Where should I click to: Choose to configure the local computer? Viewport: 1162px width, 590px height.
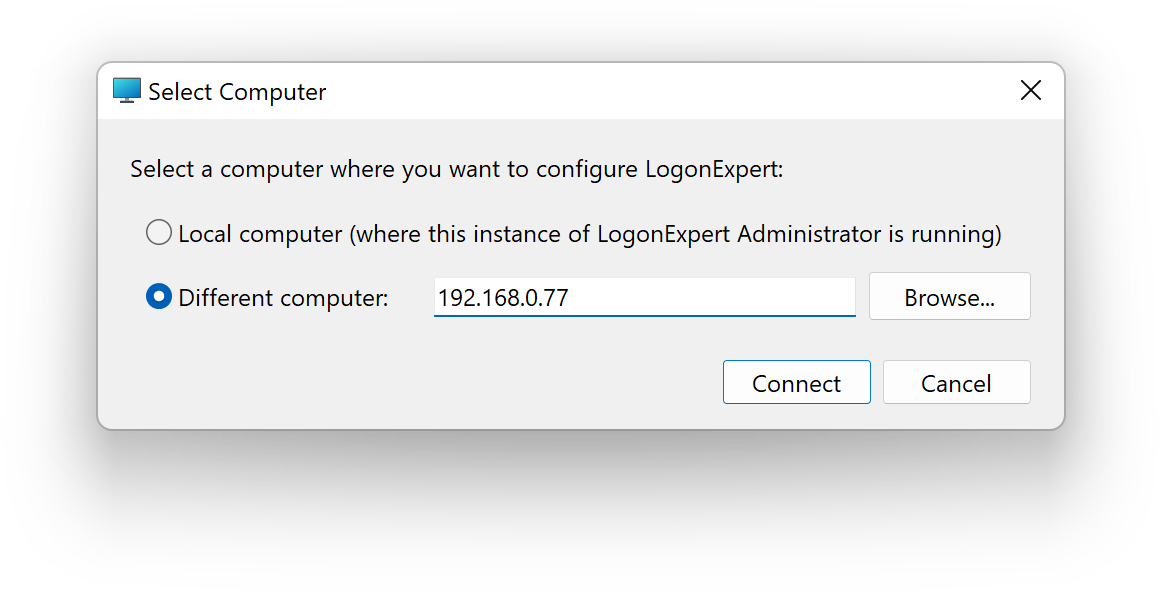pos(158,232)
